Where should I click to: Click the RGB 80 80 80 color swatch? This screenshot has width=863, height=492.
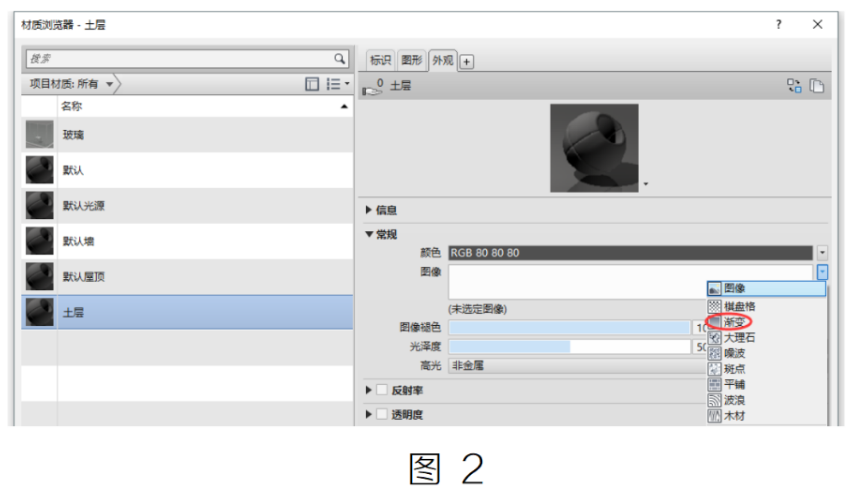click(630, 253)
